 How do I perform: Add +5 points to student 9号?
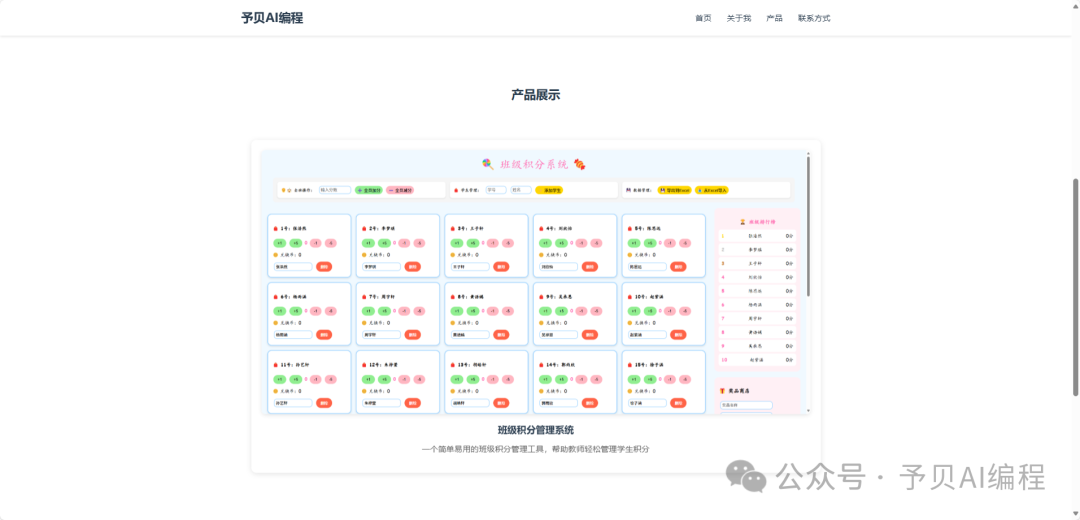(561, 311)
